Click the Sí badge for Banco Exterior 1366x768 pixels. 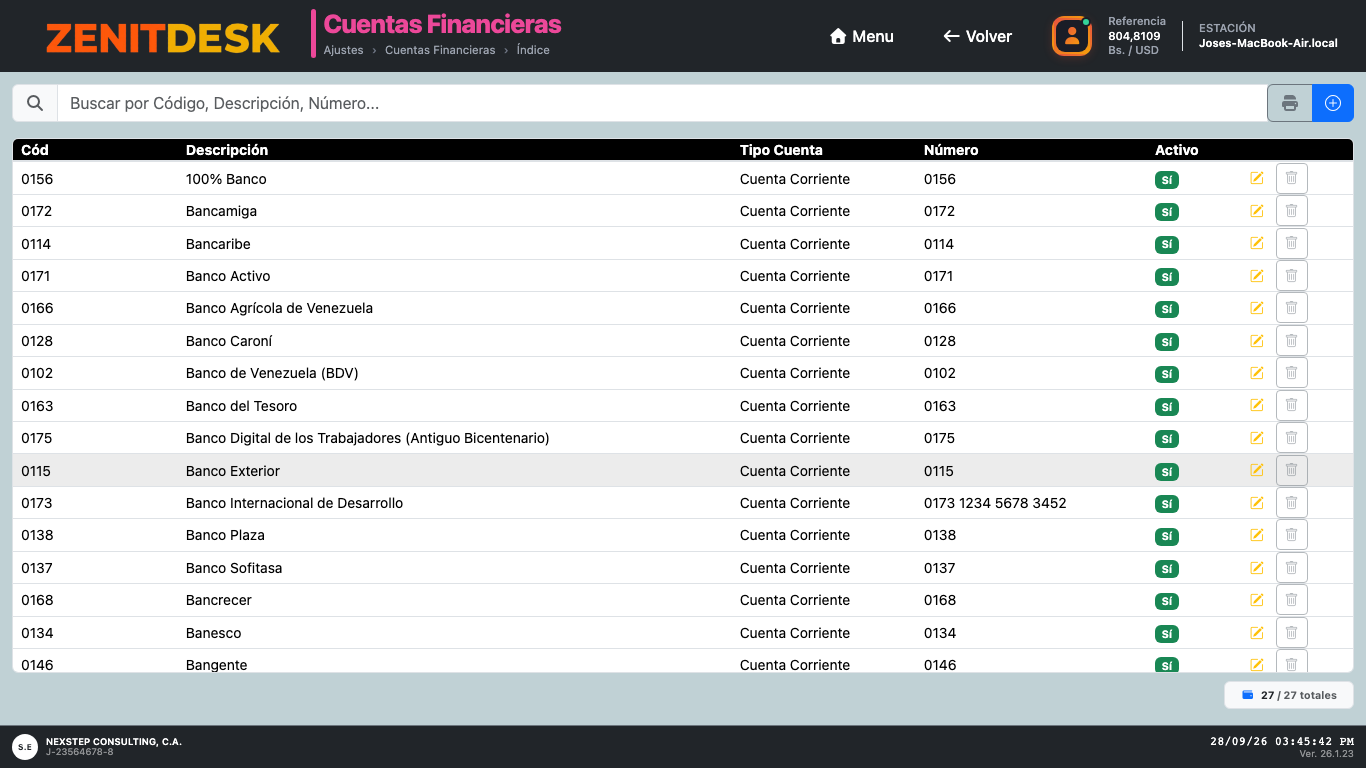[x=1167, y=471]
